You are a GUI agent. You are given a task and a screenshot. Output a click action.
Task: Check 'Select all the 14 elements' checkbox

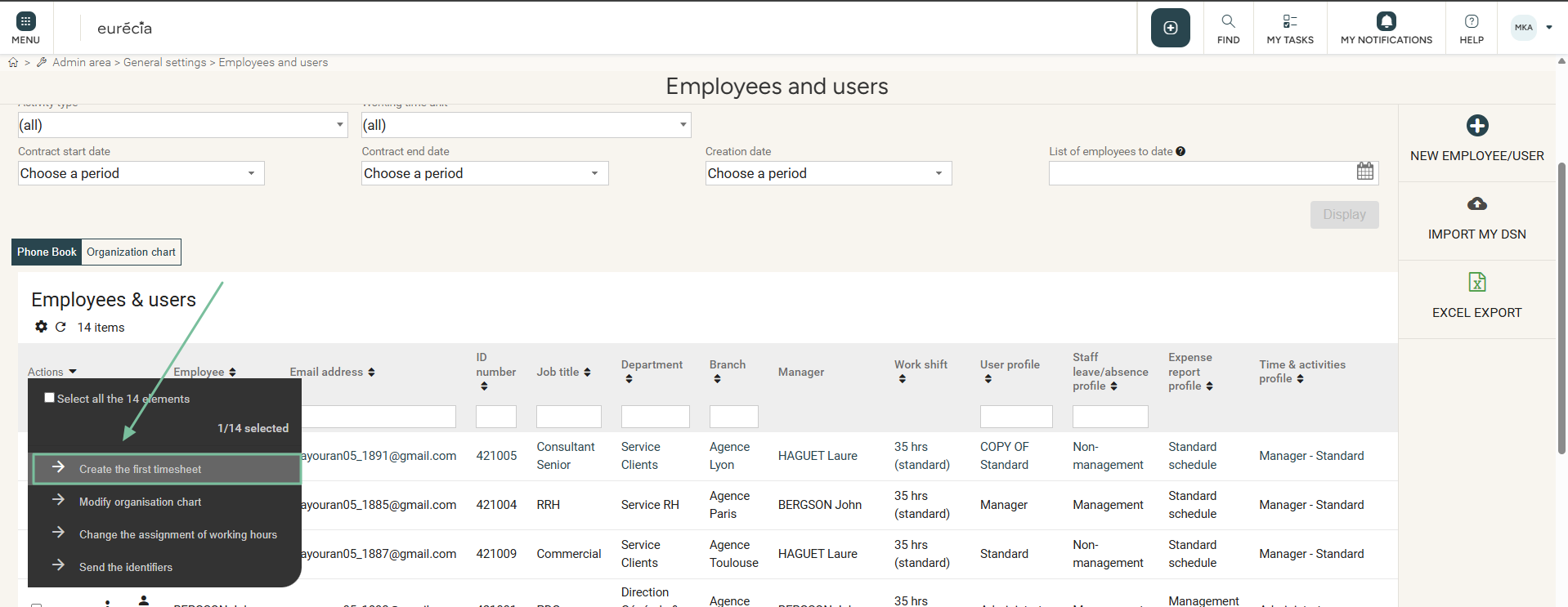click(x=50, y=398)
